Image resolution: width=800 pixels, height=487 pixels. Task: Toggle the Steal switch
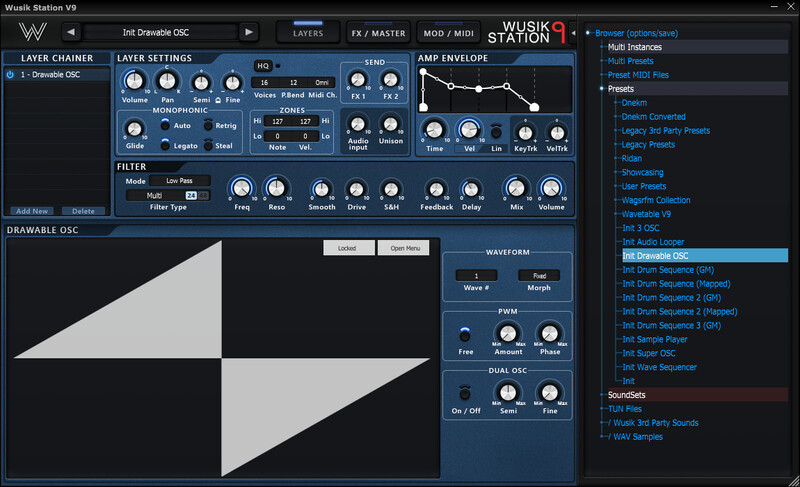coord(208,145)
